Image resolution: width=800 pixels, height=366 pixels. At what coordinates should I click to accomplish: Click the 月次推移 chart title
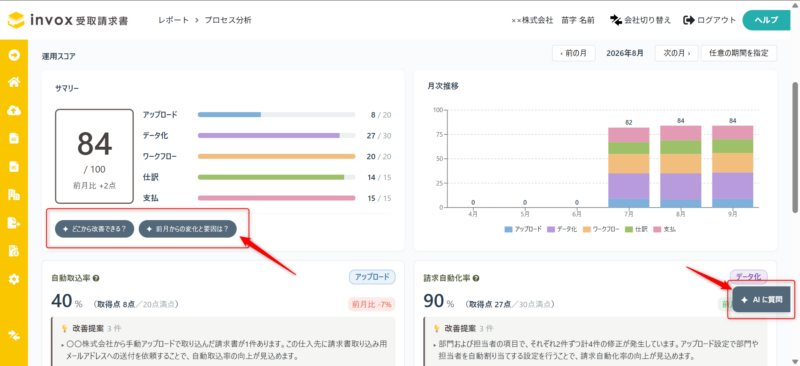tap(443, 86)
